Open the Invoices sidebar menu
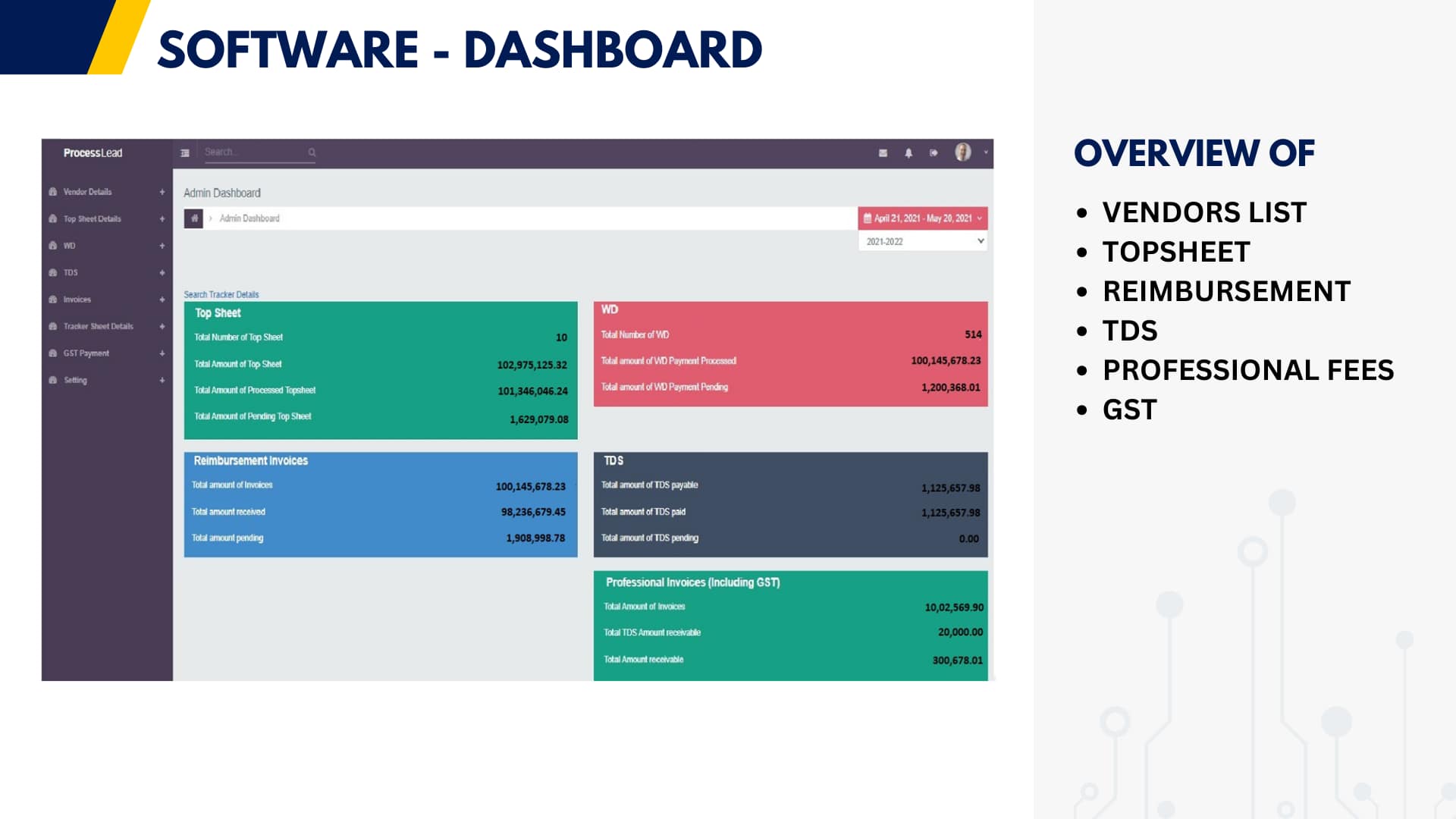 (x=77, y=300)
